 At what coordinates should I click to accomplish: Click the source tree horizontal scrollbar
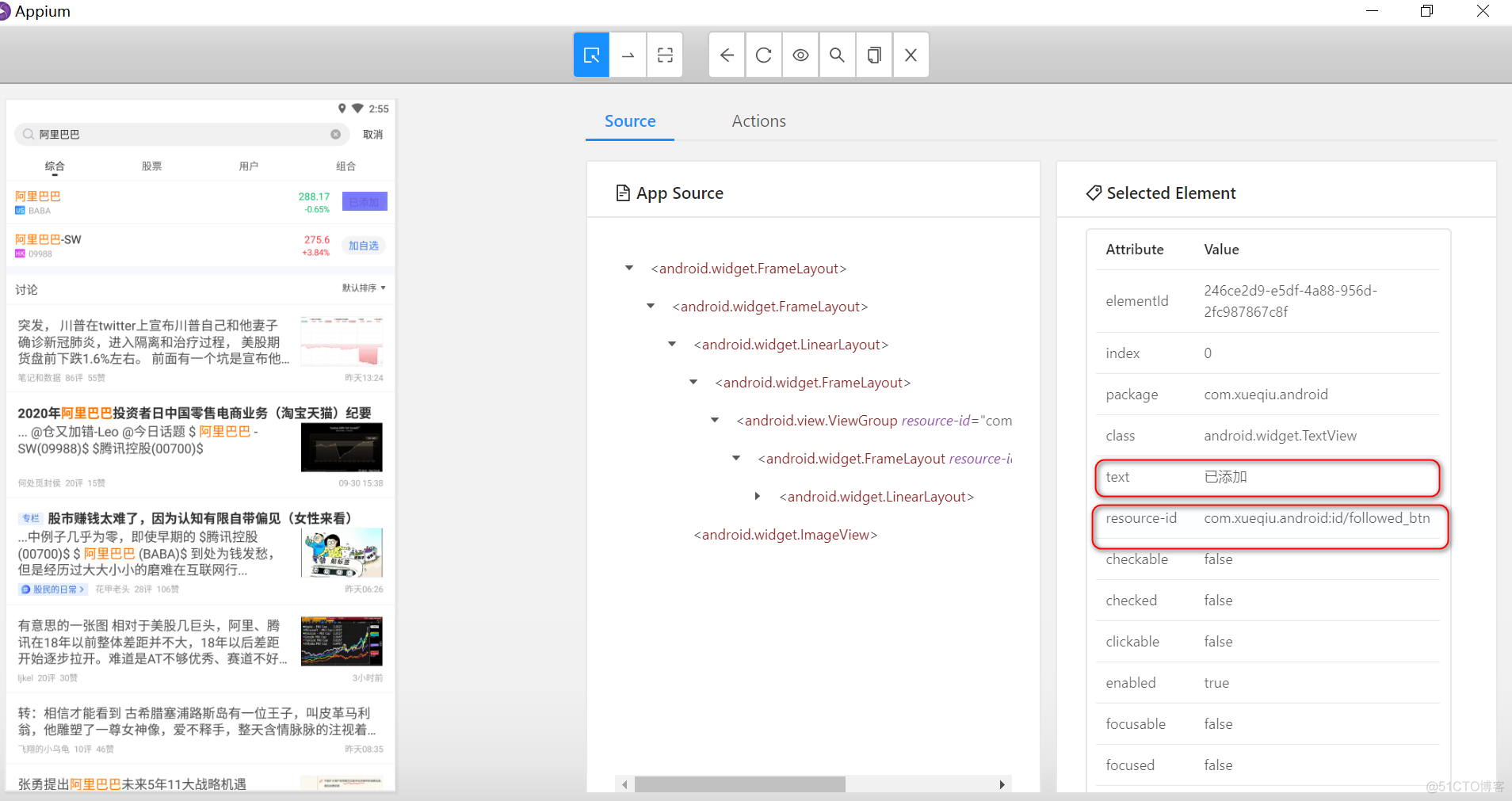tap(740, 784)
